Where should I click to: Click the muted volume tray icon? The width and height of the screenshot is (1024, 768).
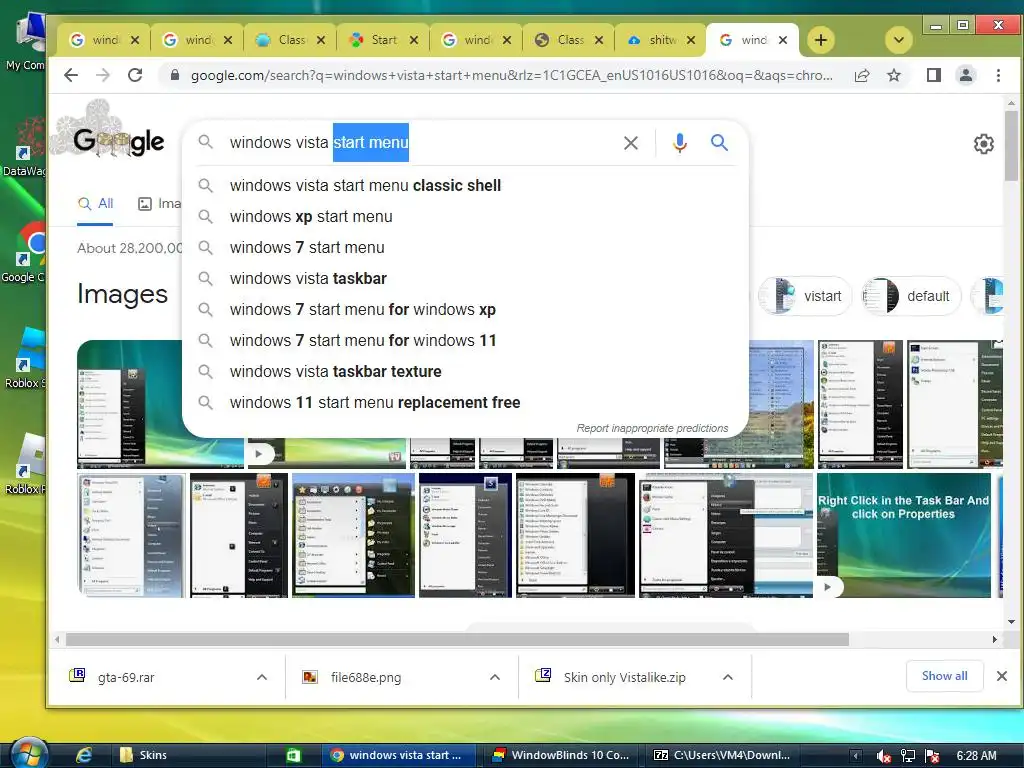pos(884,756)
